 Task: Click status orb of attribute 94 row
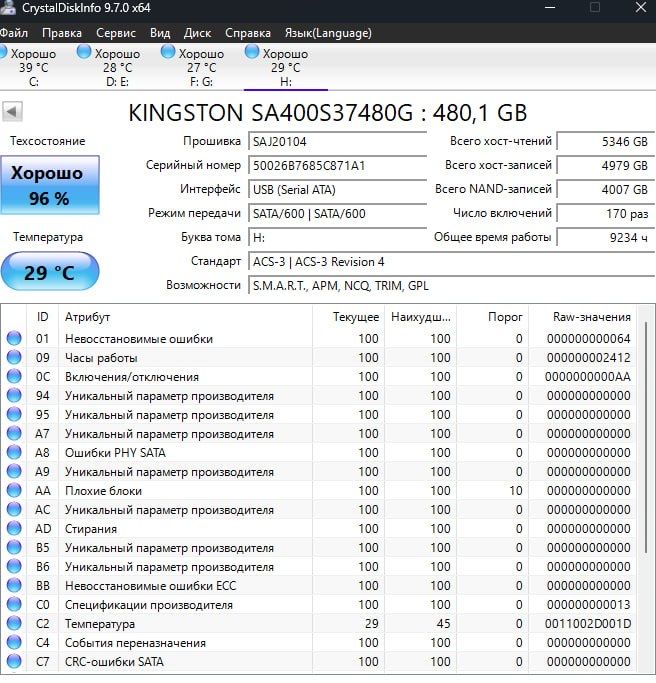[x=14, y=396]
